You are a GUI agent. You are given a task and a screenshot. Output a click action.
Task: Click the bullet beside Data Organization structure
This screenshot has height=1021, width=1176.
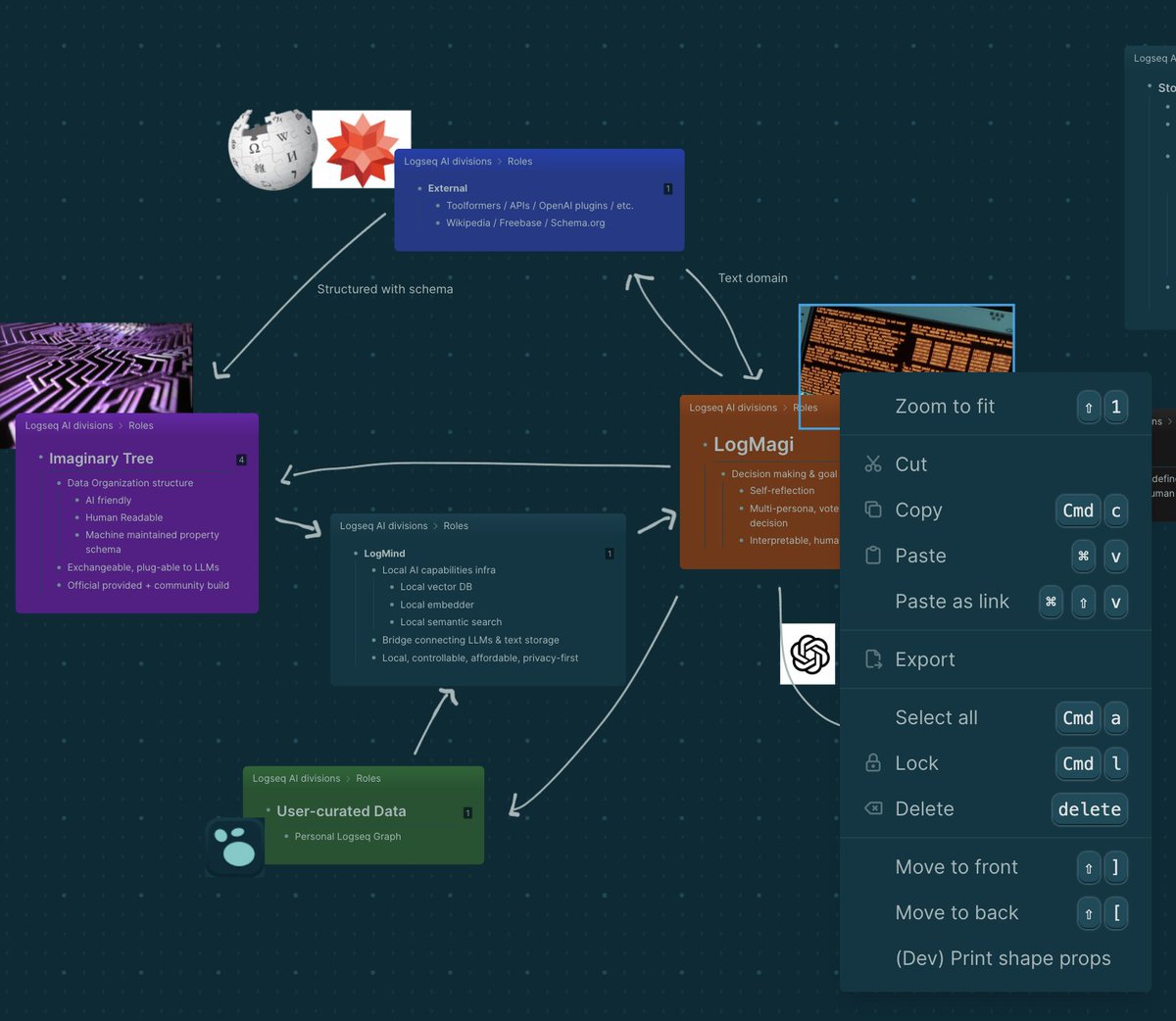click(59, 483)
